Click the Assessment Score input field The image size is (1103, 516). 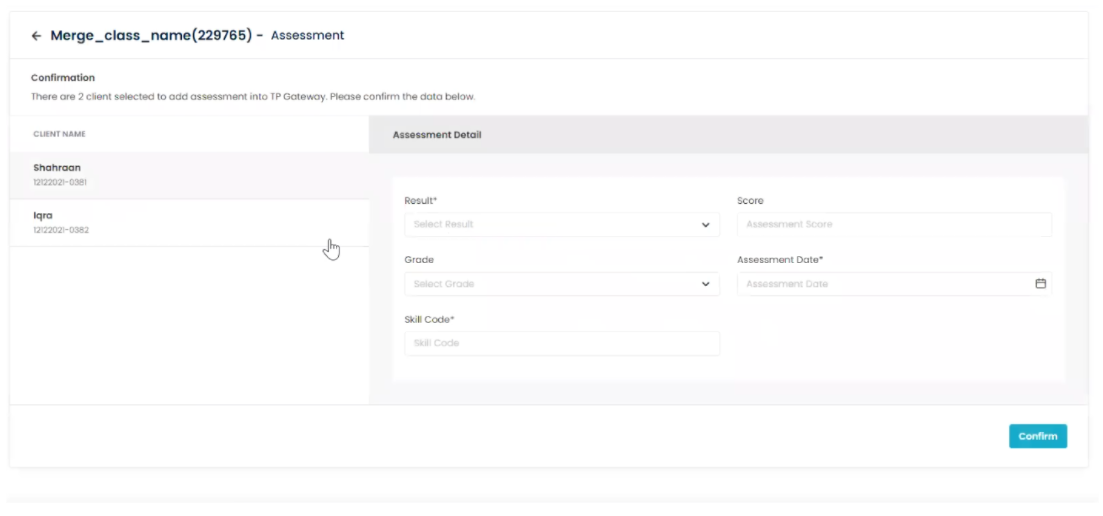(x=894, y=224)
